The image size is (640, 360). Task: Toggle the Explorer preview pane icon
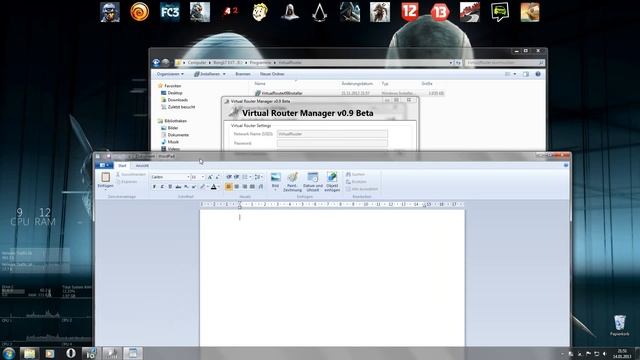click(526, 74)
